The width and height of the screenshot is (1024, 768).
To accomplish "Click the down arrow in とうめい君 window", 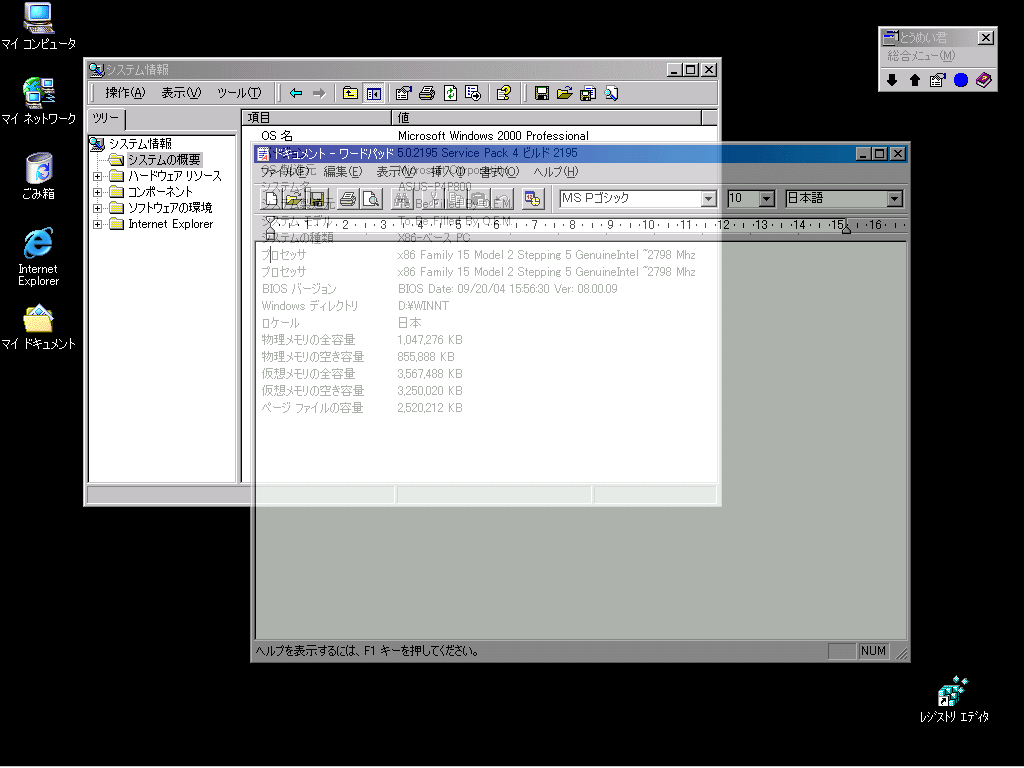I will point(892,80).
